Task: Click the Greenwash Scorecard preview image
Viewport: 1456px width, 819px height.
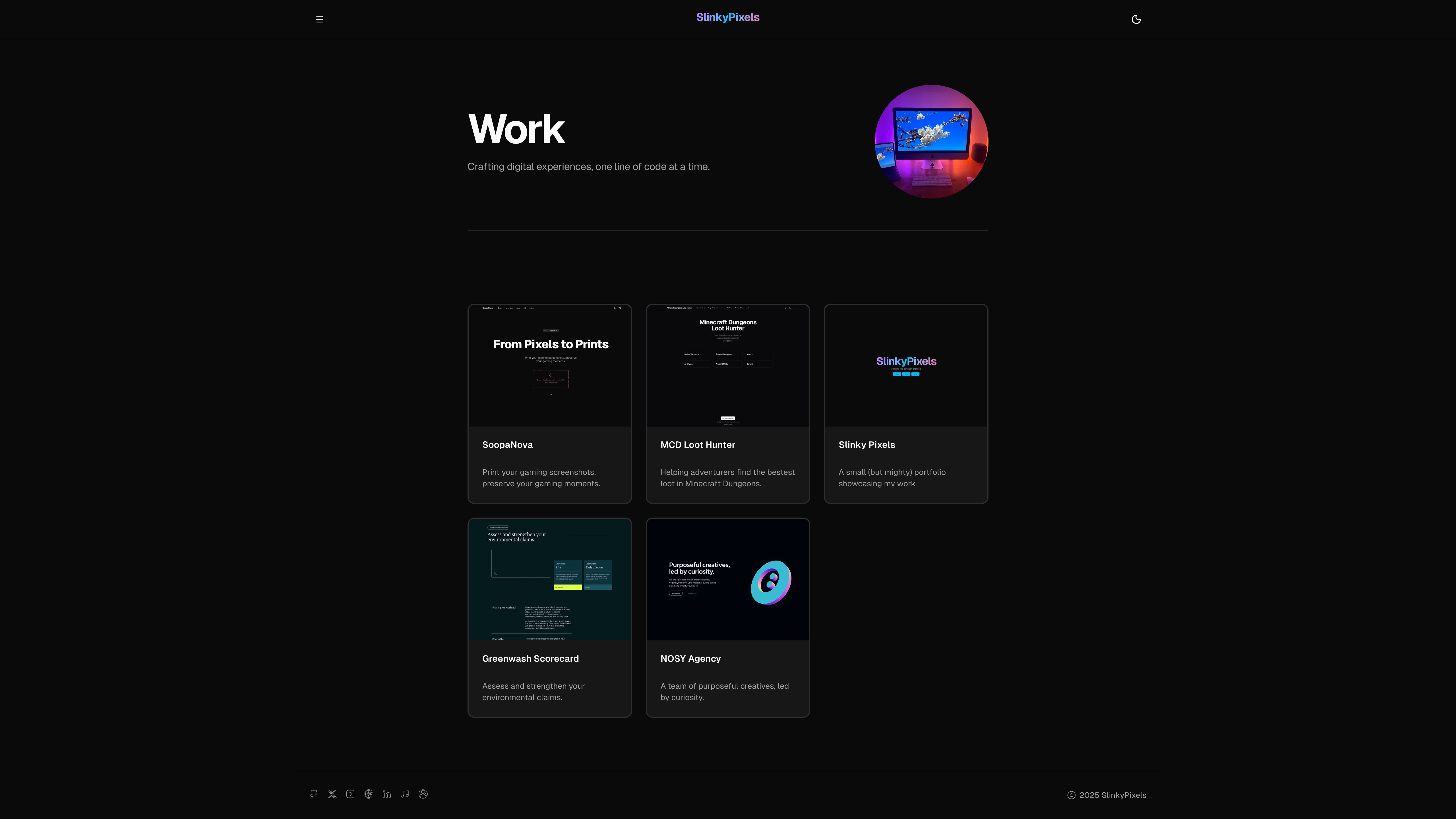Action: click(549, 579)
